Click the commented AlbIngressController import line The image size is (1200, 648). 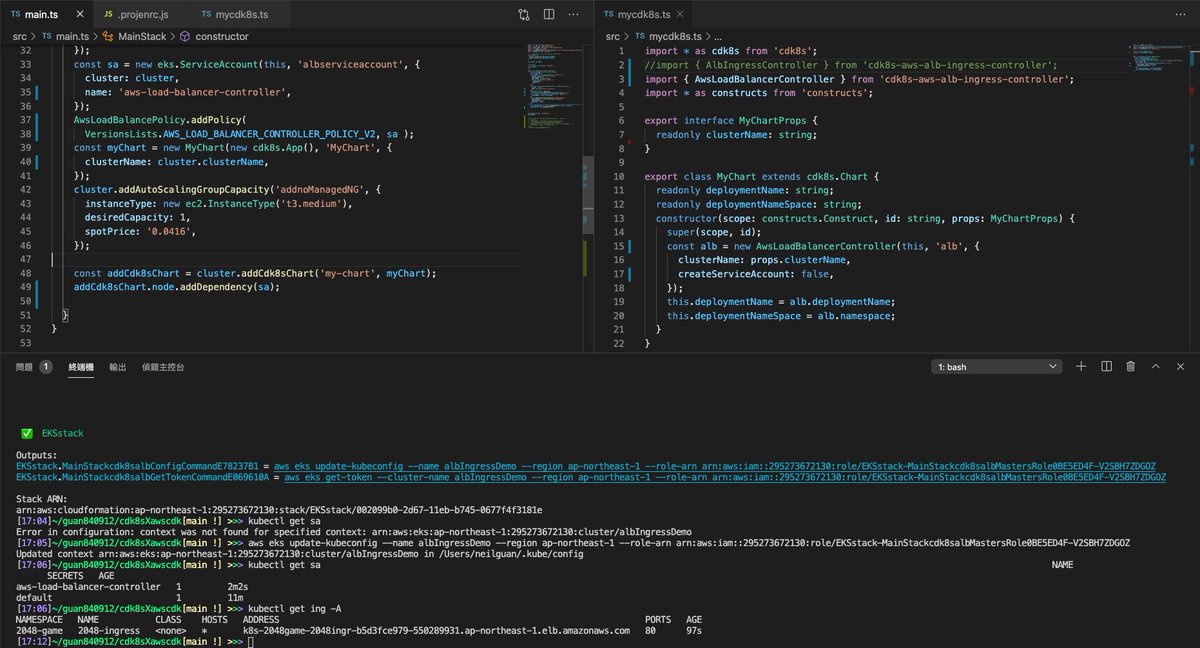tap(851, 64)
